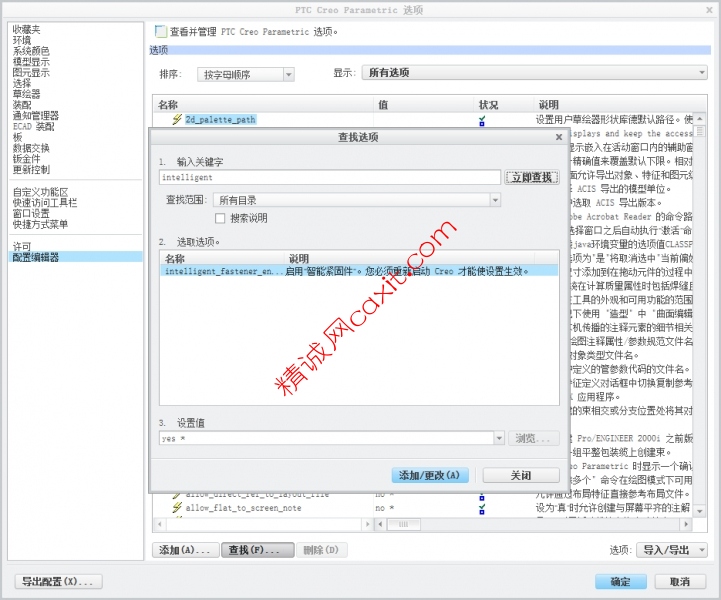Click status icon in 2d_palette_path row

point(482,121)
